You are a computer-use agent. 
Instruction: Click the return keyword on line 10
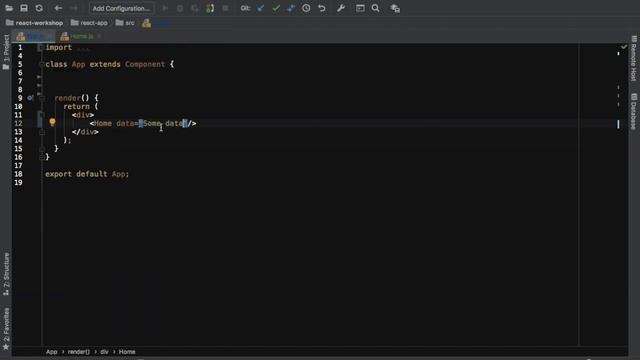pos(76,107)
